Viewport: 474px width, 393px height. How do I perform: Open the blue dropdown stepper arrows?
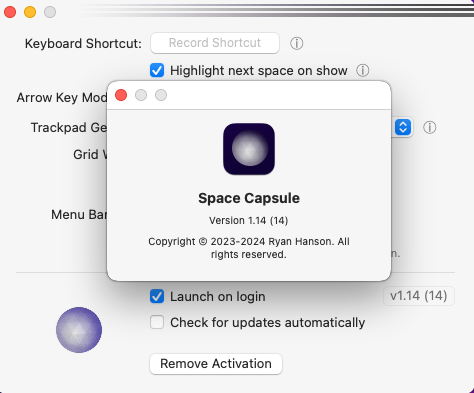(403, 127)
